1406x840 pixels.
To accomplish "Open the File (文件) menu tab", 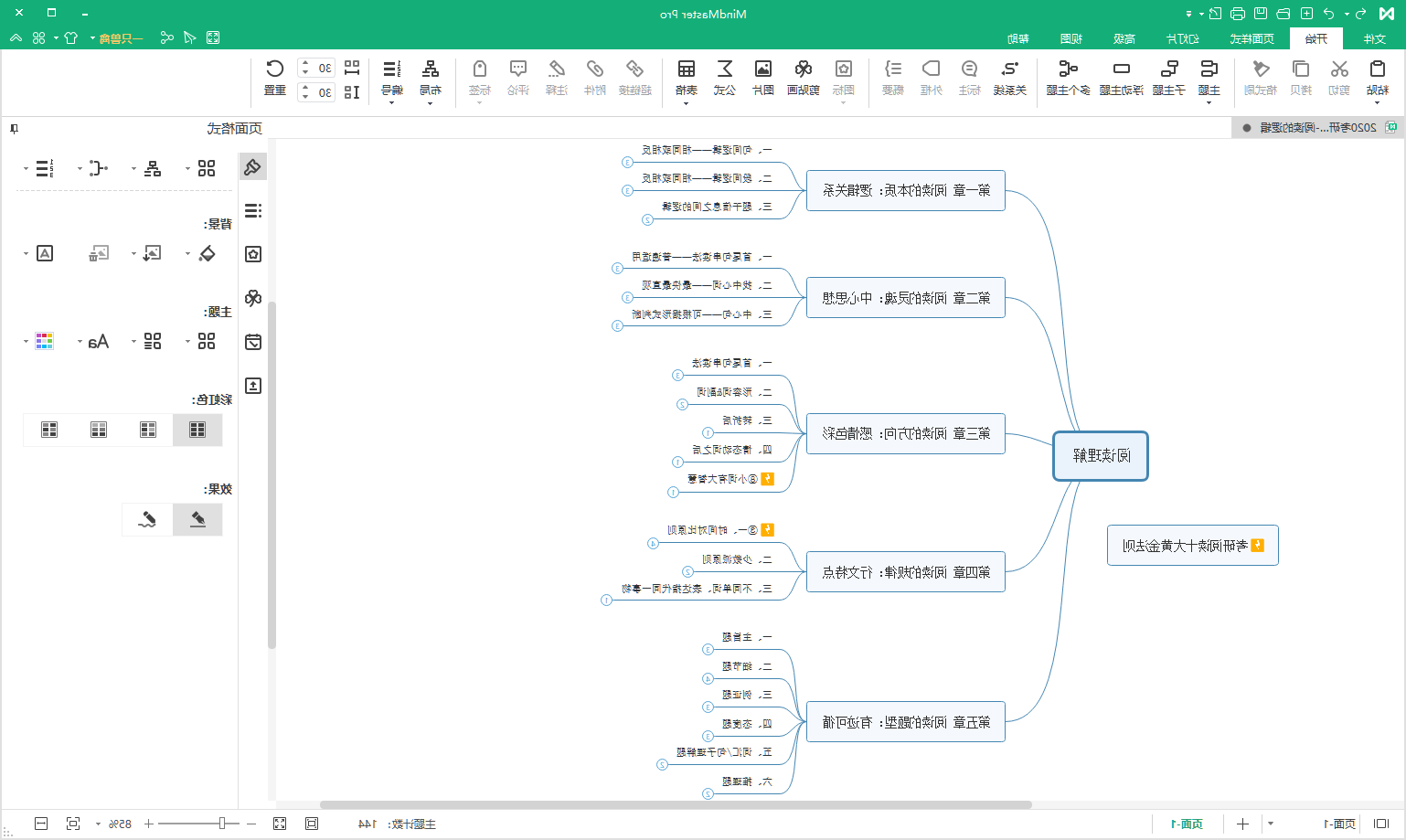I will pos(1374,38).
